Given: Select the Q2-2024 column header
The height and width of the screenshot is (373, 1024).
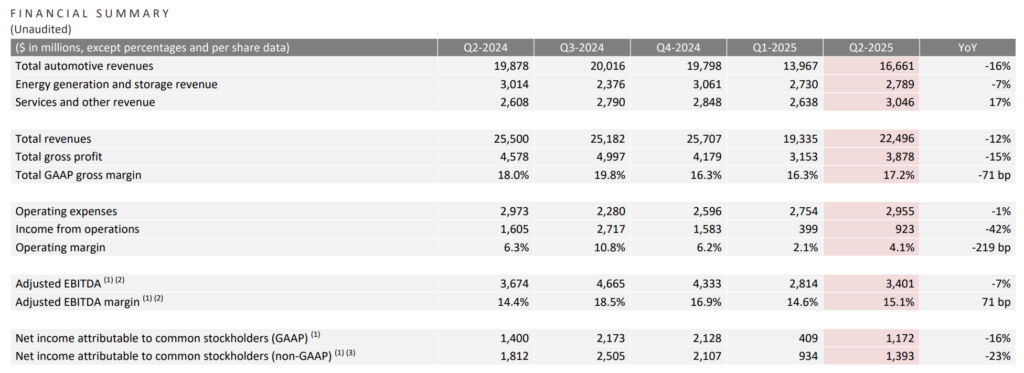Looking at the screenshot, I should 485,48.
